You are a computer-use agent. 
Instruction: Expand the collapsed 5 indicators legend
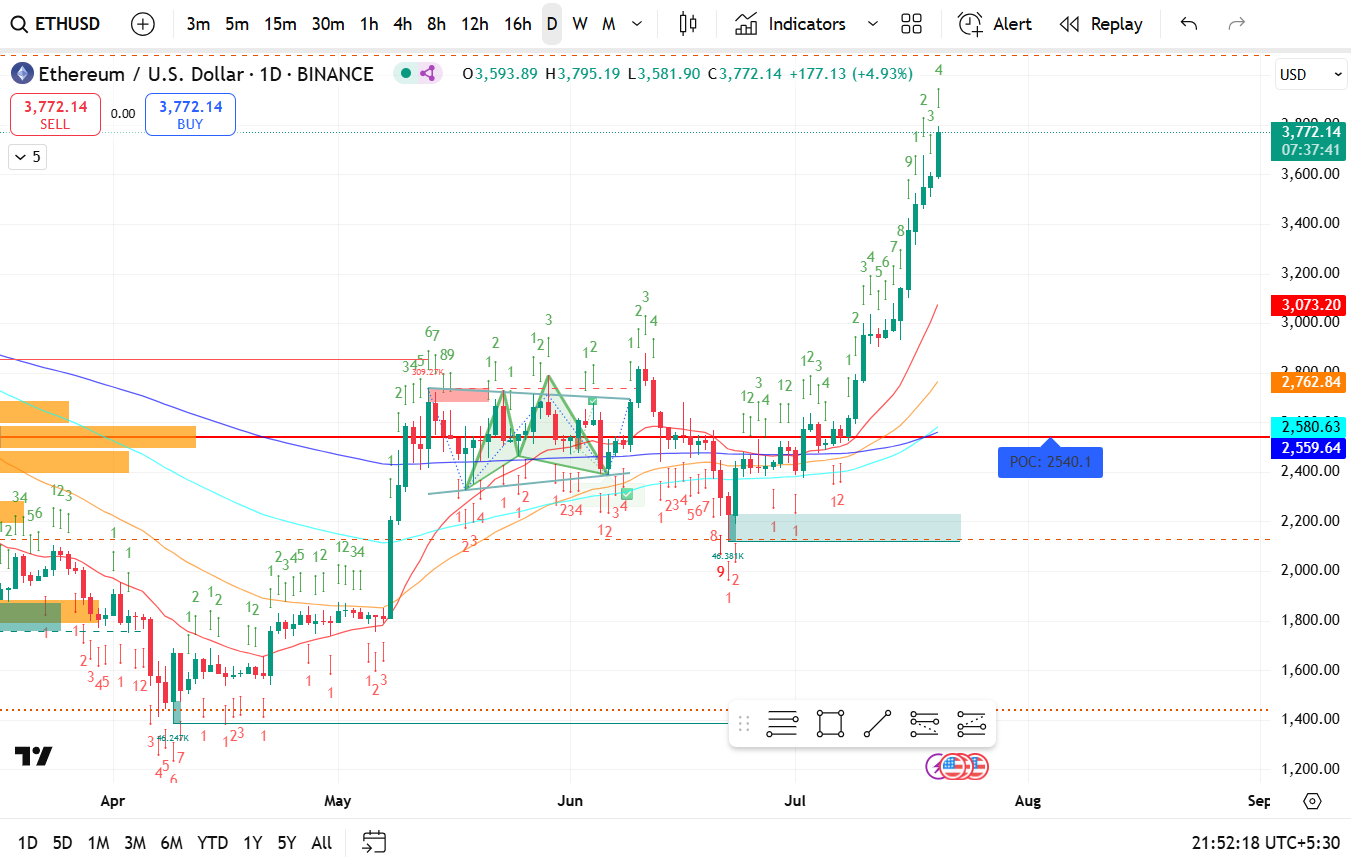point(26,156)
